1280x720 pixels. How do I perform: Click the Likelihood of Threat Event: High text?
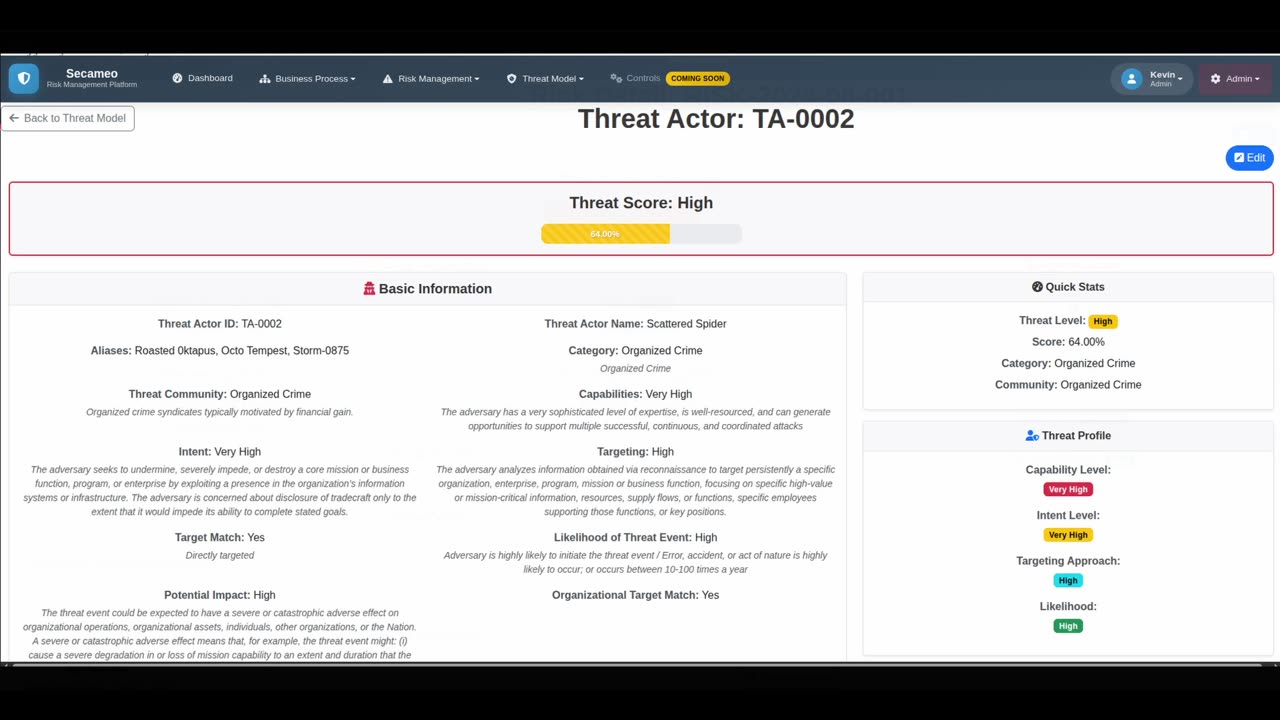tap(635, 538)
